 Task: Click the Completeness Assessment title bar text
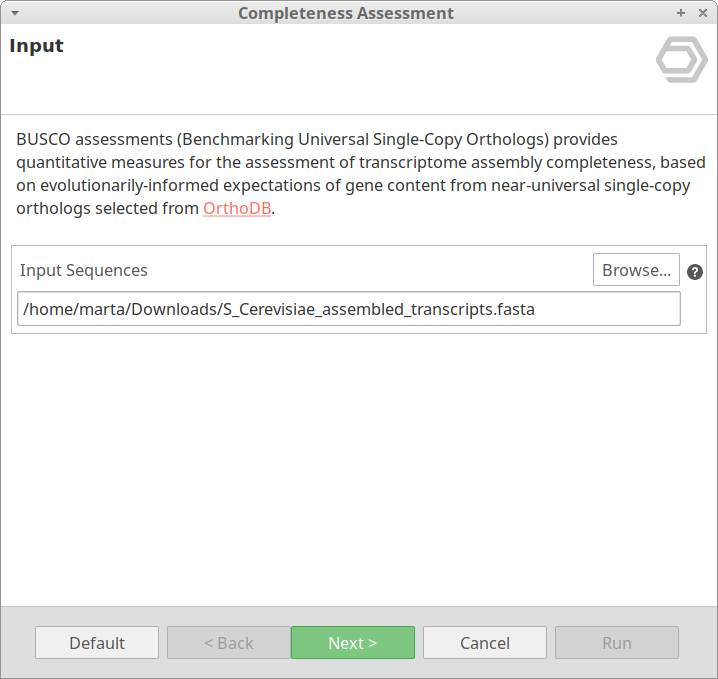[x=346, y=13]
